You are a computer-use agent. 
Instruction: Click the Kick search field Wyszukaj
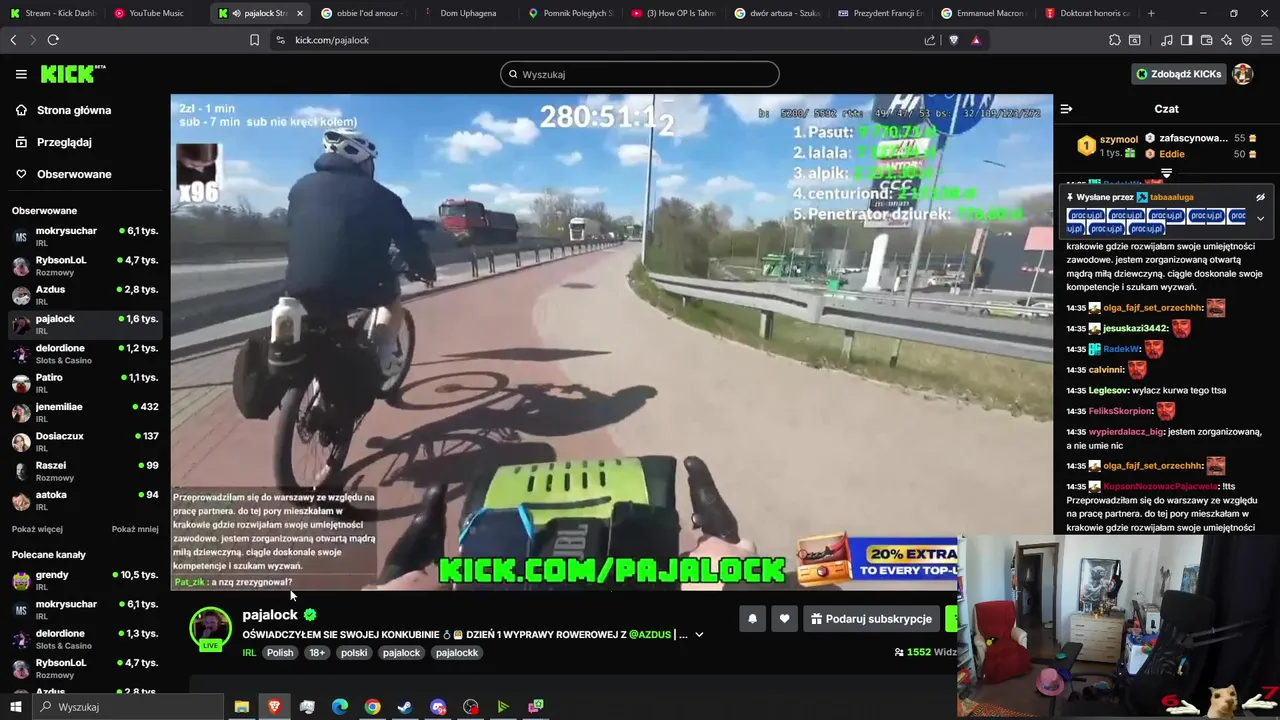click(x=640, y=74)
